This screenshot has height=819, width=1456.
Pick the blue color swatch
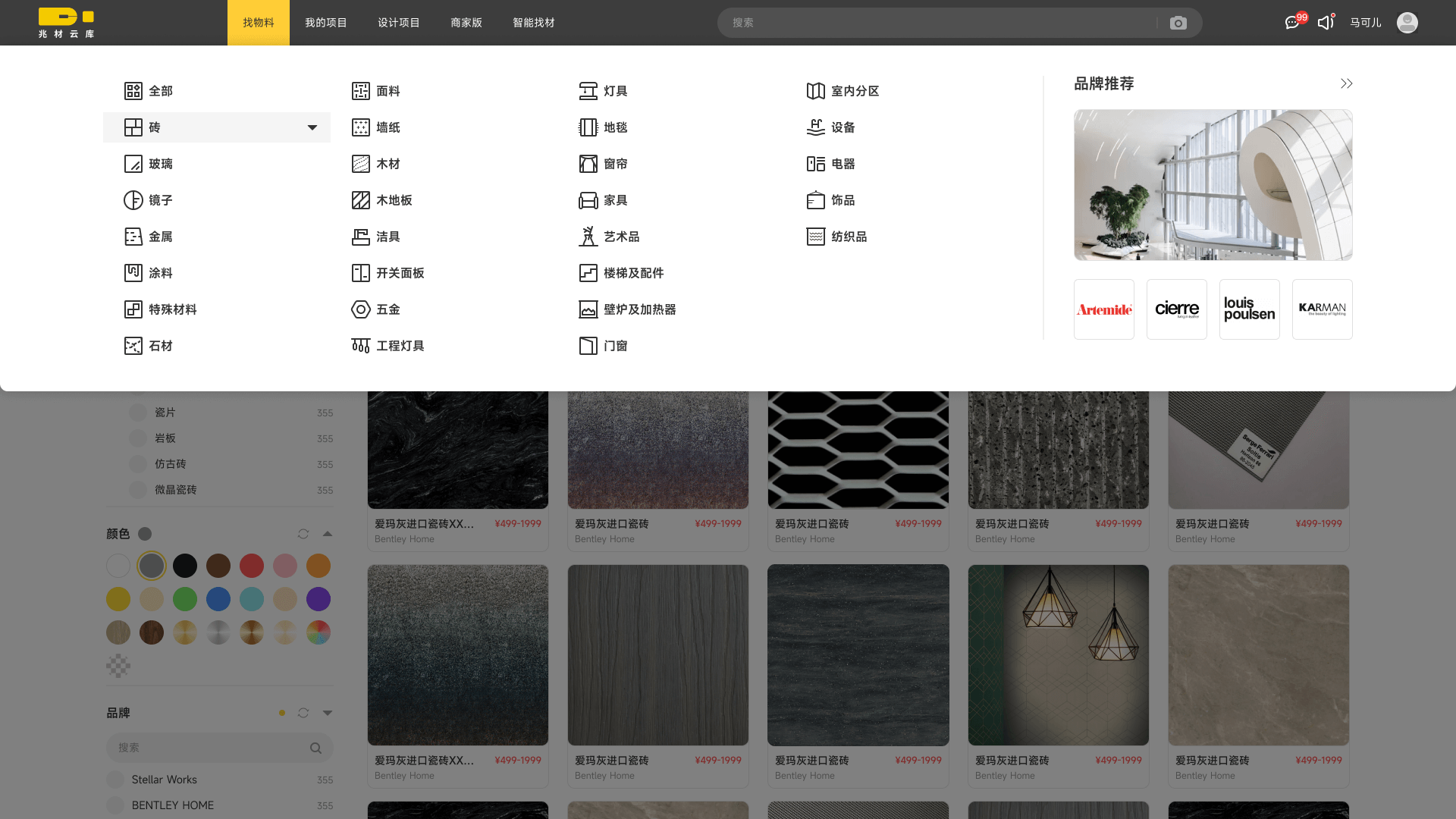click(x=218, y=599)
